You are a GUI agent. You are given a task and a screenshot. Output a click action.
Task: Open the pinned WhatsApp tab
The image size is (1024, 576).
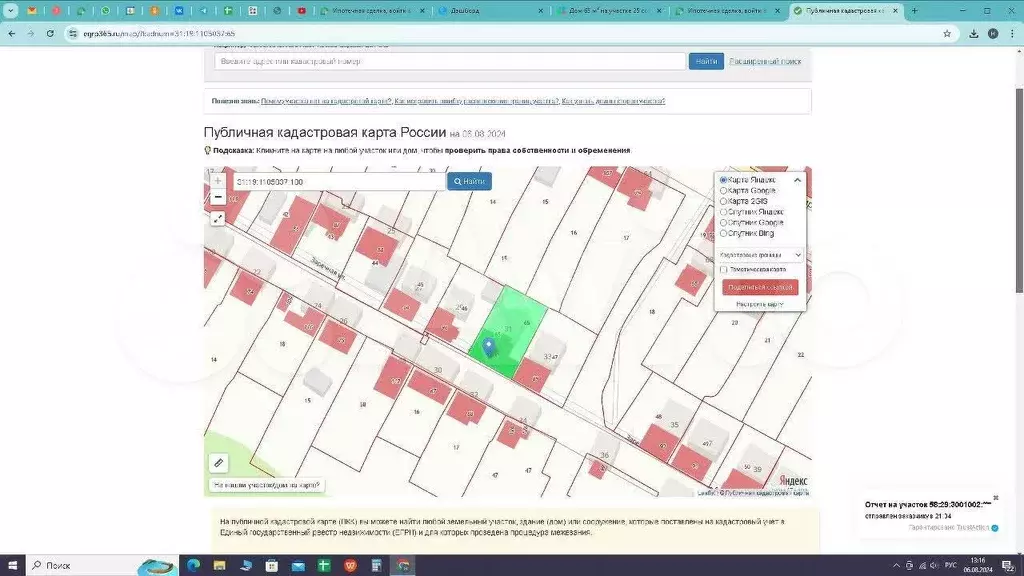tap(105, 10)
